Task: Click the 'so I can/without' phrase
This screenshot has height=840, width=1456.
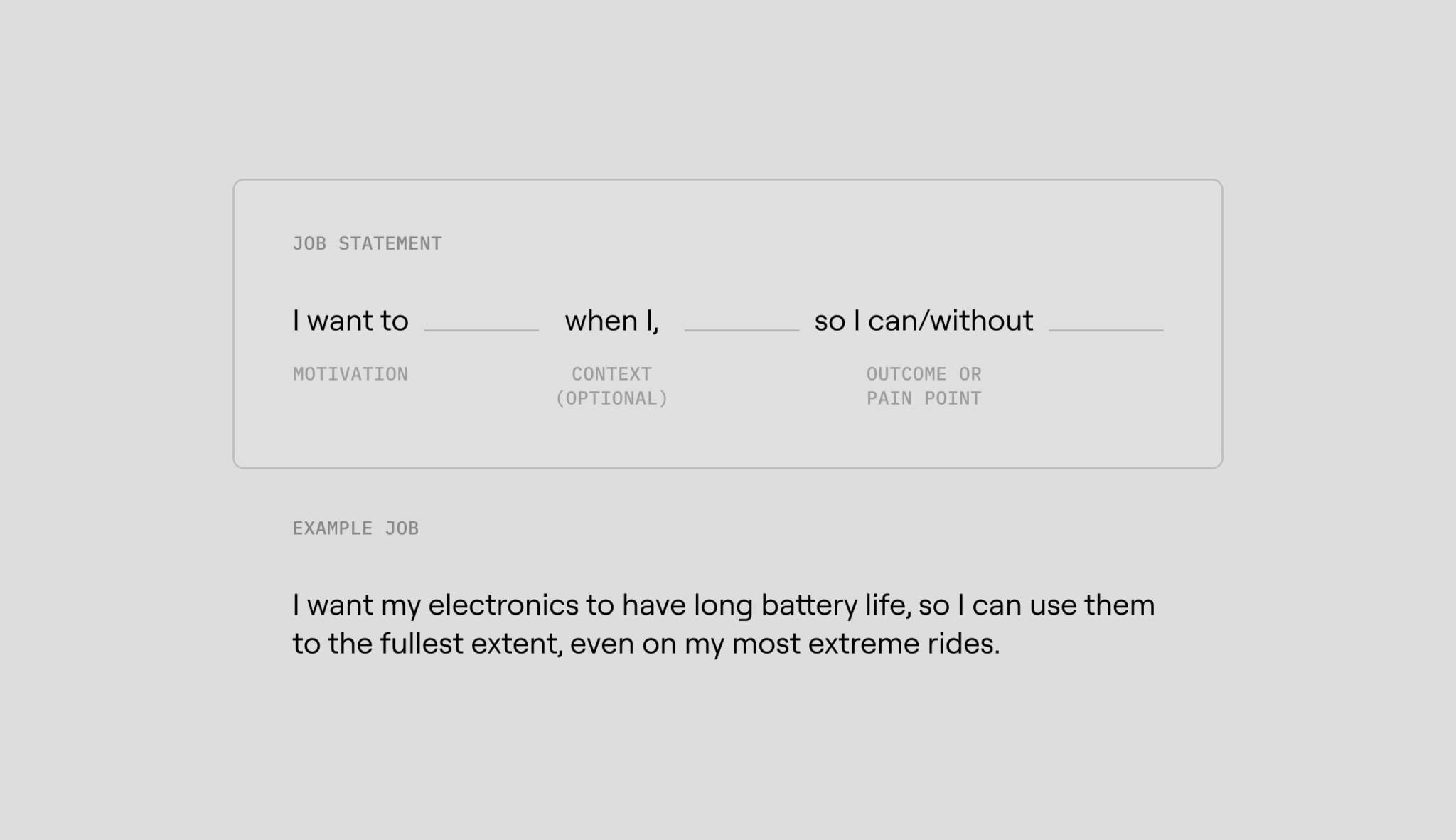Action: coord(924,321)
